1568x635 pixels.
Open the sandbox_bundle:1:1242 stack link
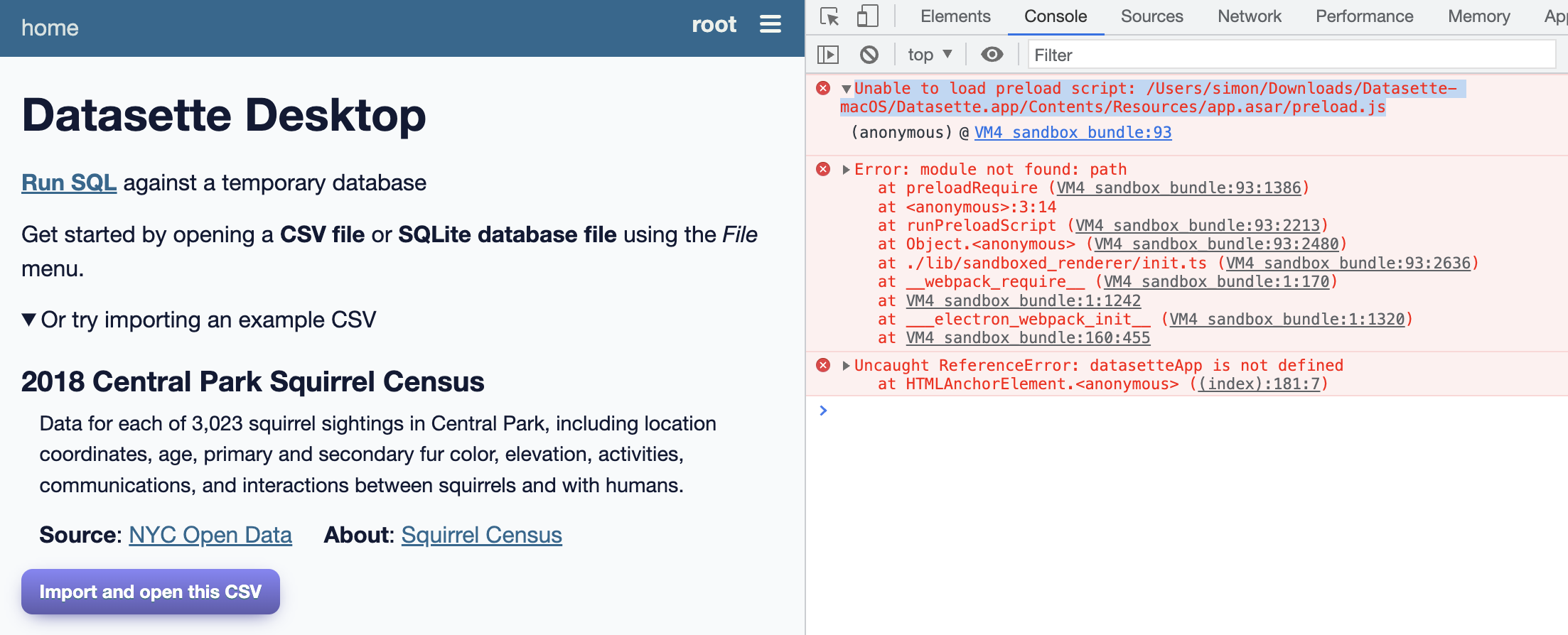click(1024, 301)
